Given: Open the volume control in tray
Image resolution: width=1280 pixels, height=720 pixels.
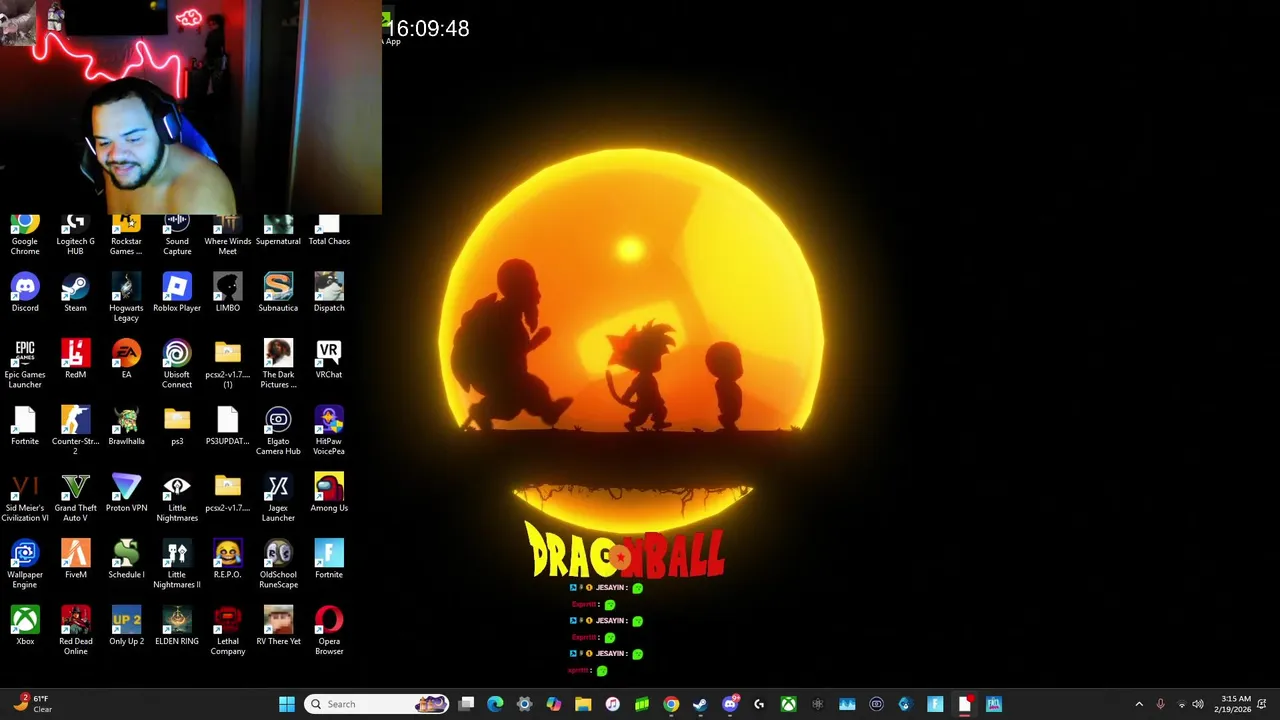Looking at the screenshot, I should click(x=1198, y=704).
